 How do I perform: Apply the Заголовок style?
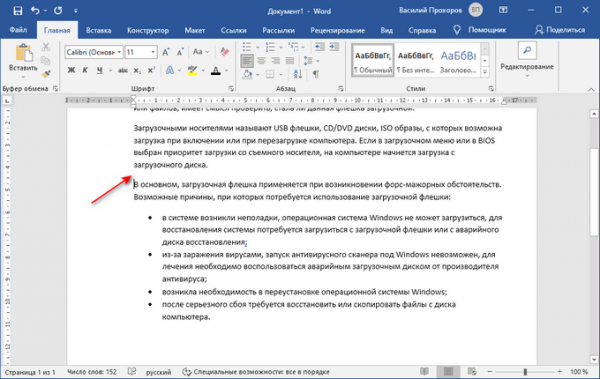click(458, 61)
